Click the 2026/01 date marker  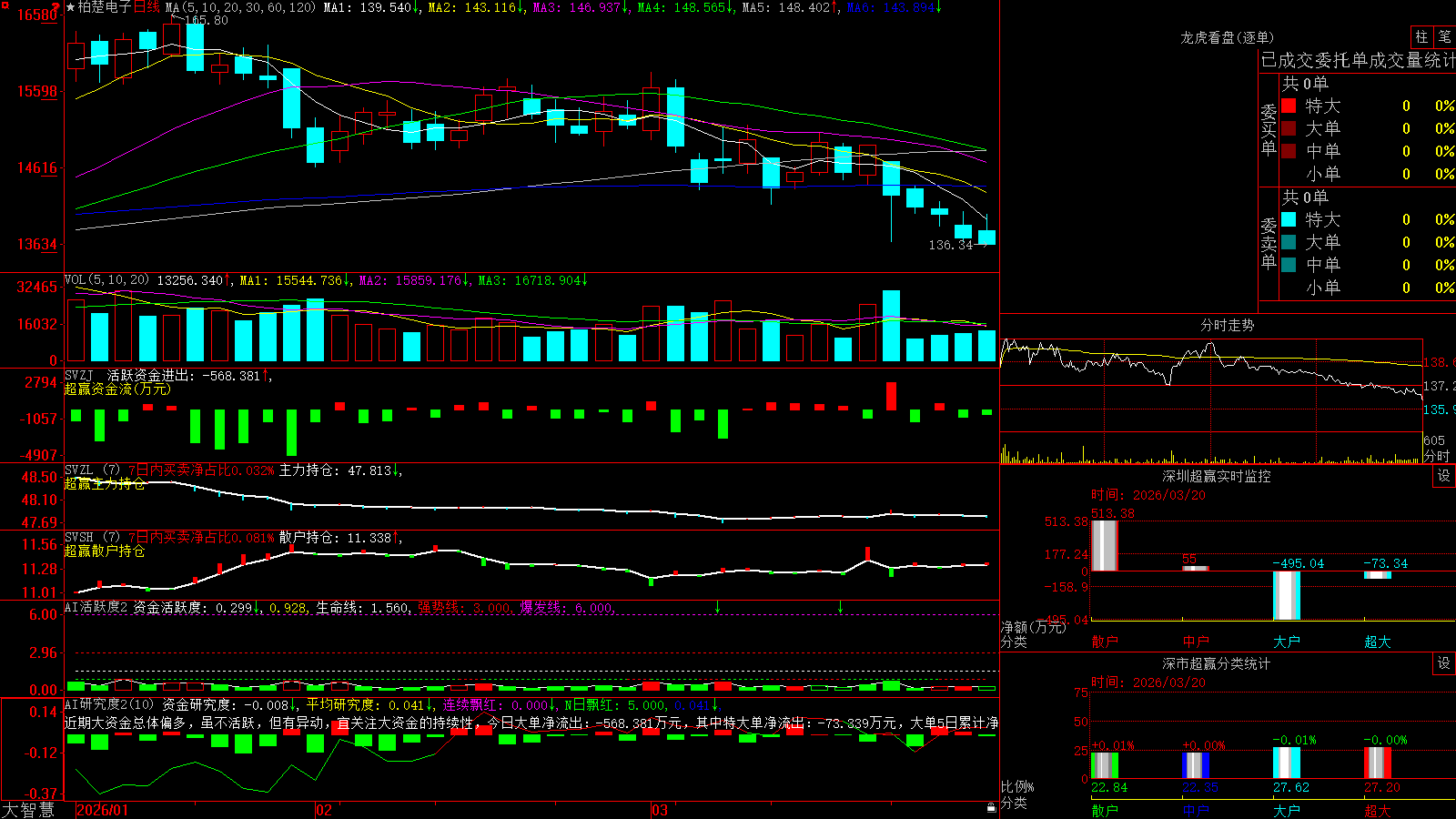coord(103,810)
